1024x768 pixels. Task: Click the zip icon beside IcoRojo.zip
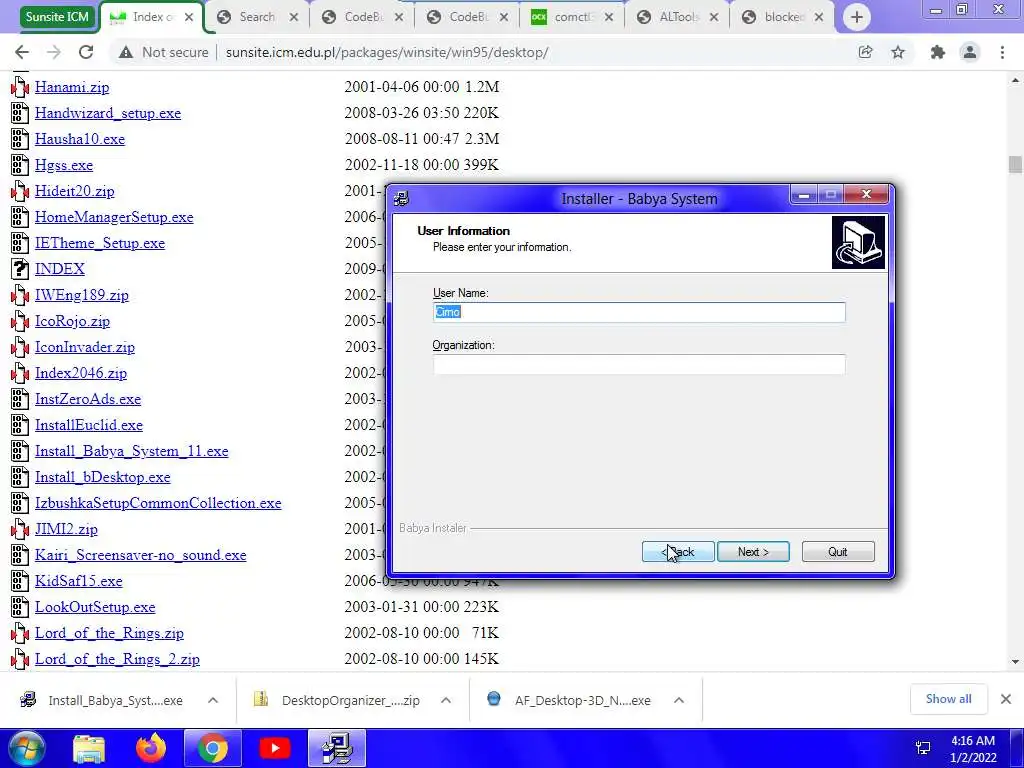coord(20,321)
